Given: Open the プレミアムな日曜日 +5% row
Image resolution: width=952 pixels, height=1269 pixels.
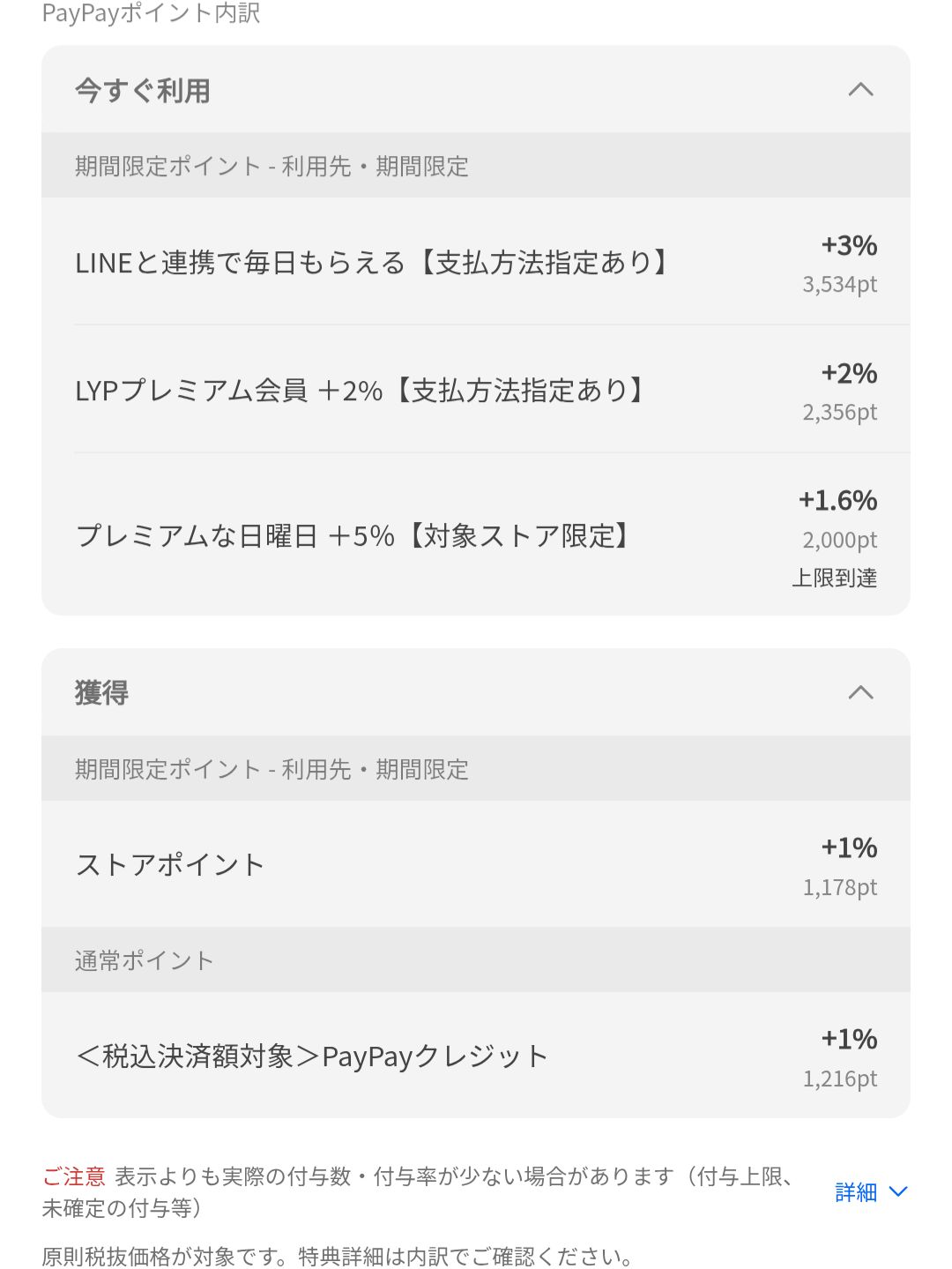Looking at the screenshot, I should (476, 535).
